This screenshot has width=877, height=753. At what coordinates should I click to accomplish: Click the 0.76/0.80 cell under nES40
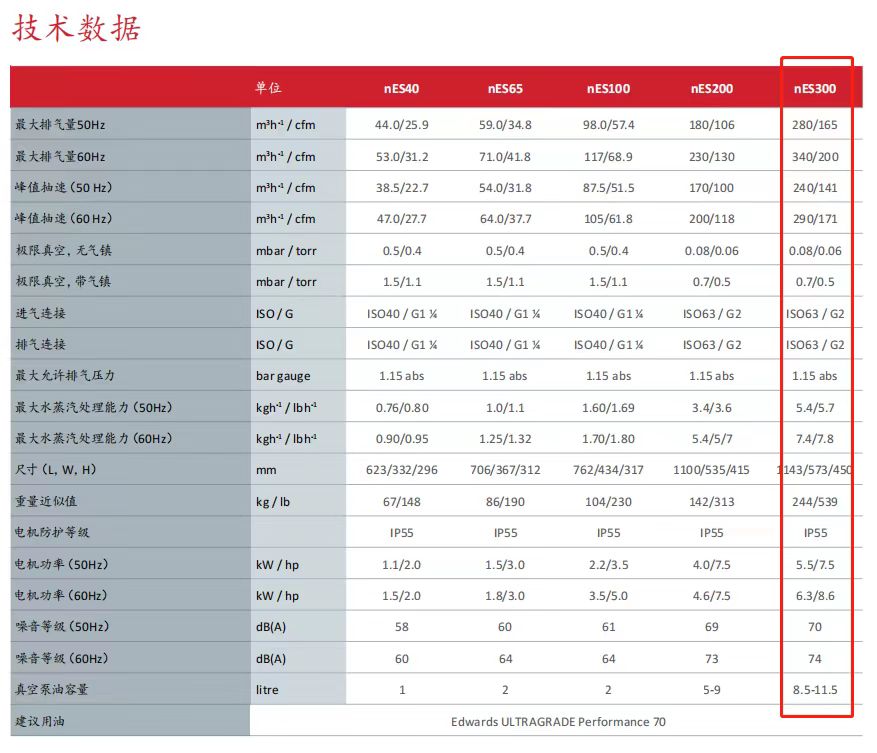pyautogui.click(x=402, y=408)
